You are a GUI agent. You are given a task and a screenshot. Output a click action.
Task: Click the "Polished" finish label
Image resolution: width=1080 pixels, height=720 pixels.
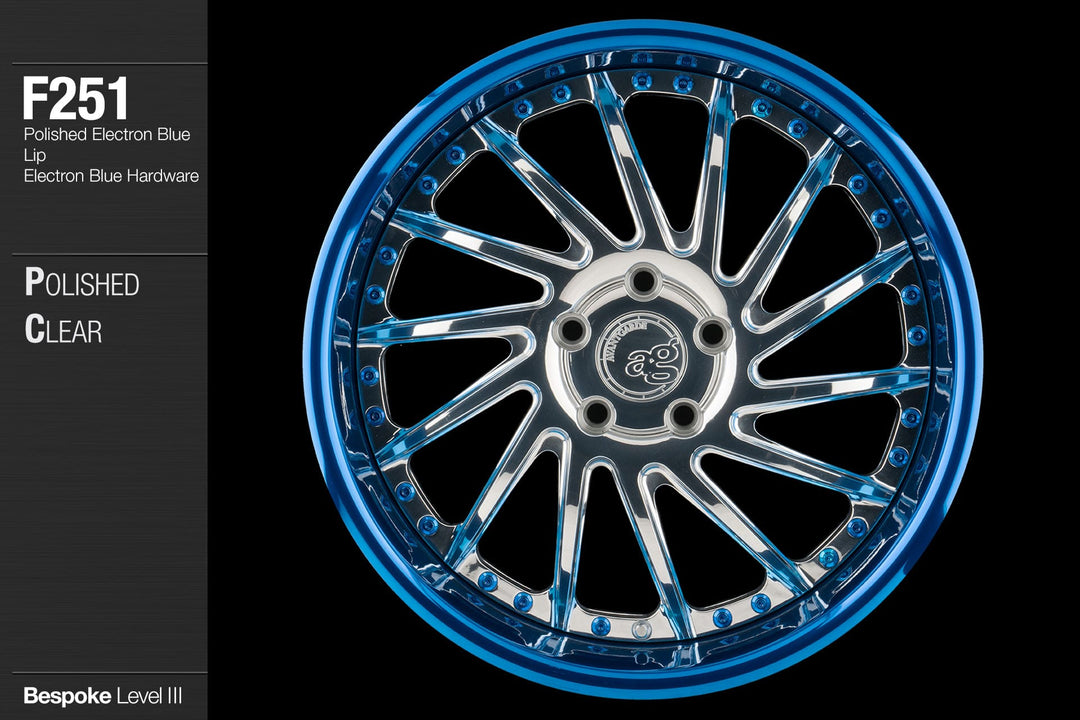tap(82, 284)
